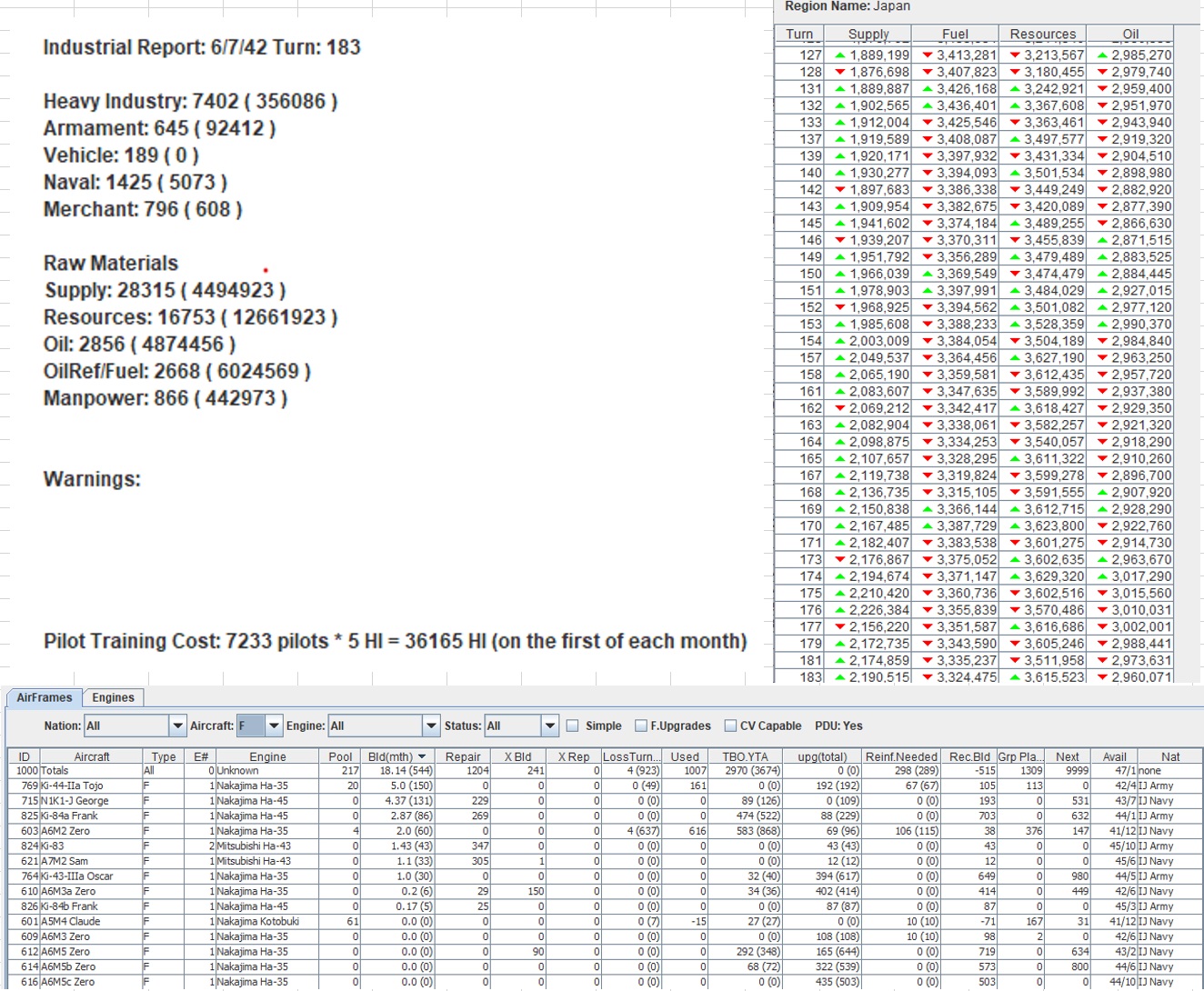Click the Repair column header

(463, 756)
